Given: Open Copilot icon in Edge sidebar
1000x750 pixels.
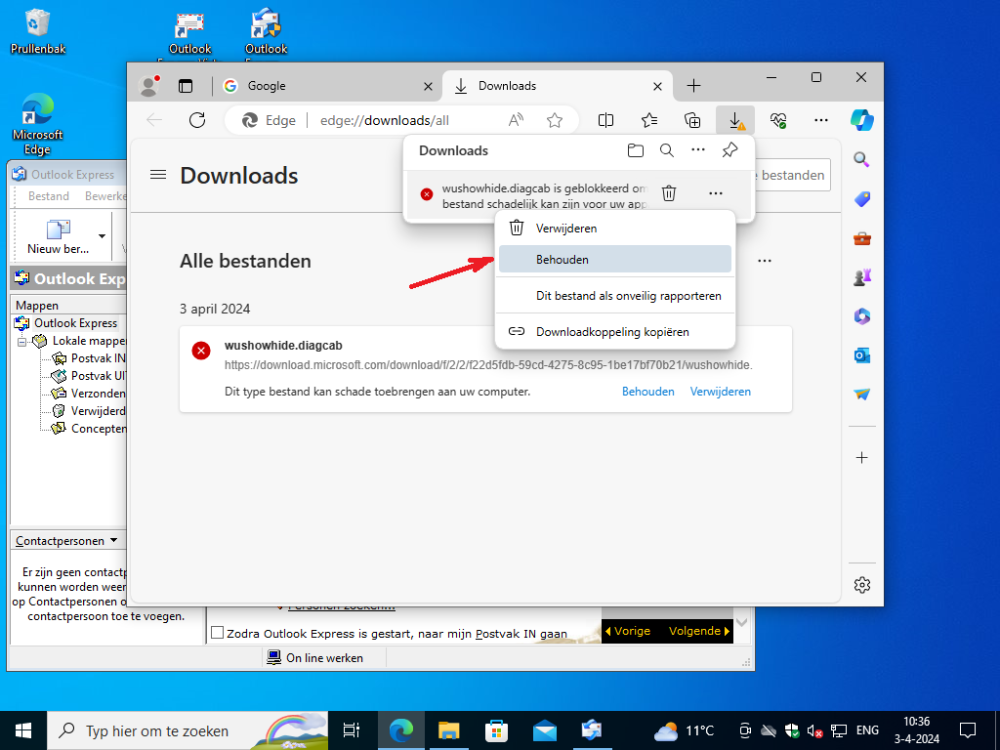Looking at the screenshot, I should [862, 120].
